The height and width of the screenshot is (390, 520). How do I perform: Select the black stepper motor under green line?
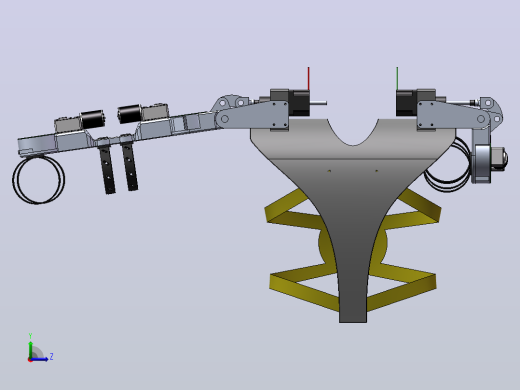[407, 103]
